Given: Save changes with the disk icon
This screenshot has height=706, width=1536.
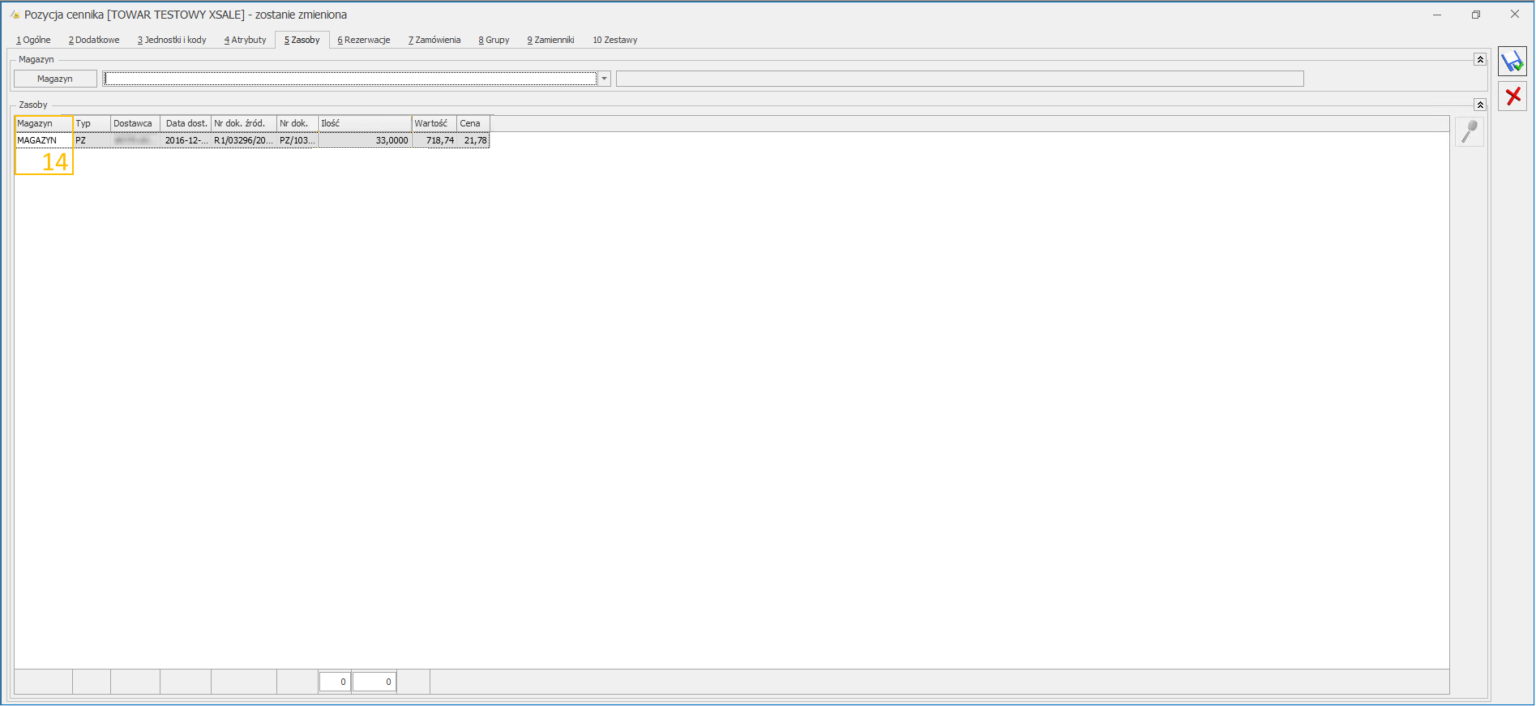Looking at the screenshot, I should (1512, 62).
